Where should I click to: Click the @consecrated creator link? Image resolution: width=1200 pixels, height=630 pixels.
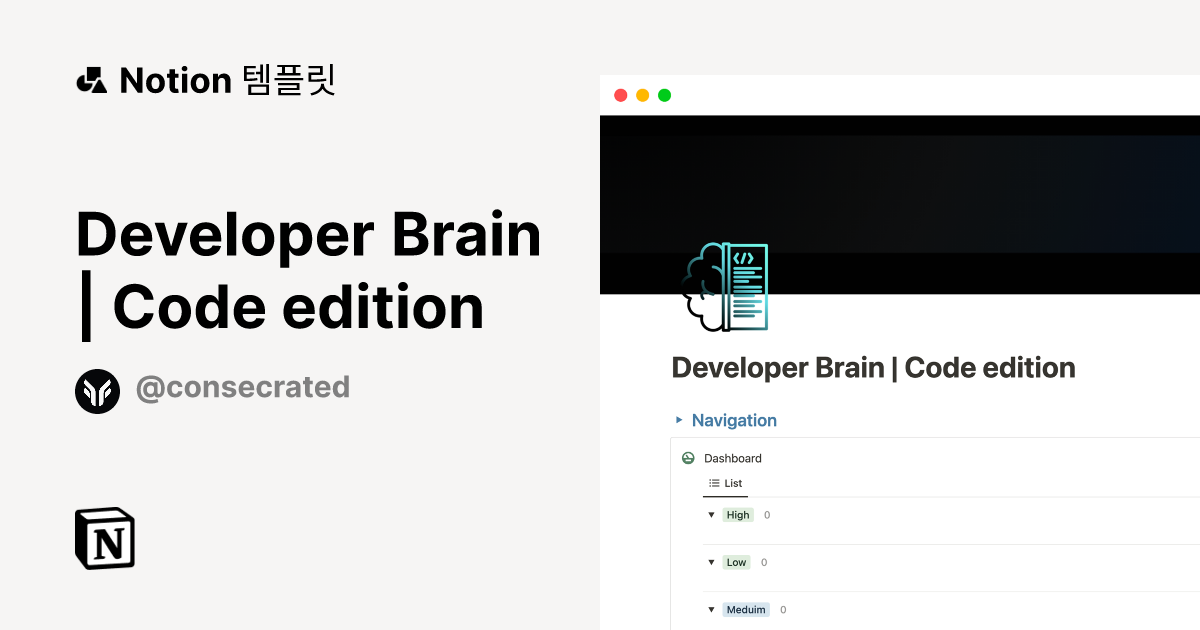tap(243, 387)
